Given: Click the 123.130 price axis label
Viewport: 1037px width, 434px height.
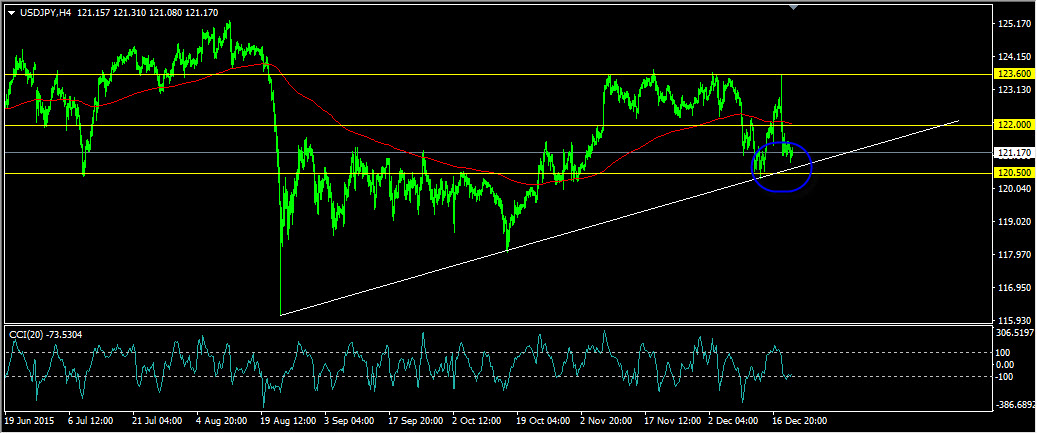Looking at the screenshot, I should coord(1017,89).
